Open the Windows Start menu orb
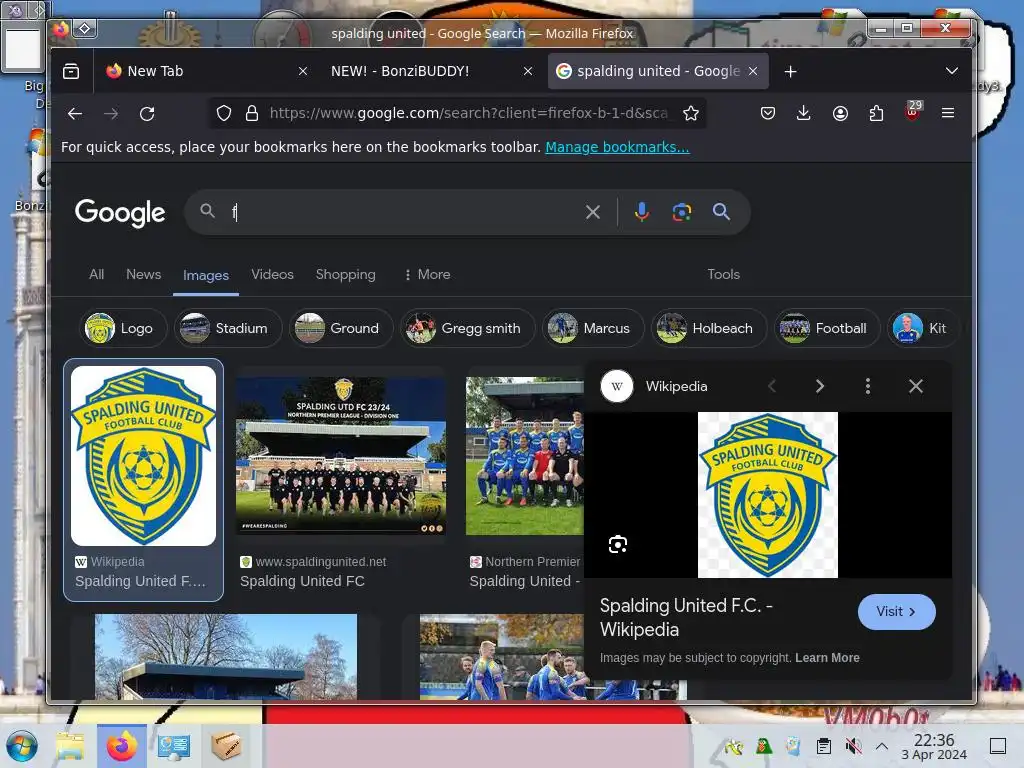This screenshot has height=768, width=1024. (x=22, y=746)
